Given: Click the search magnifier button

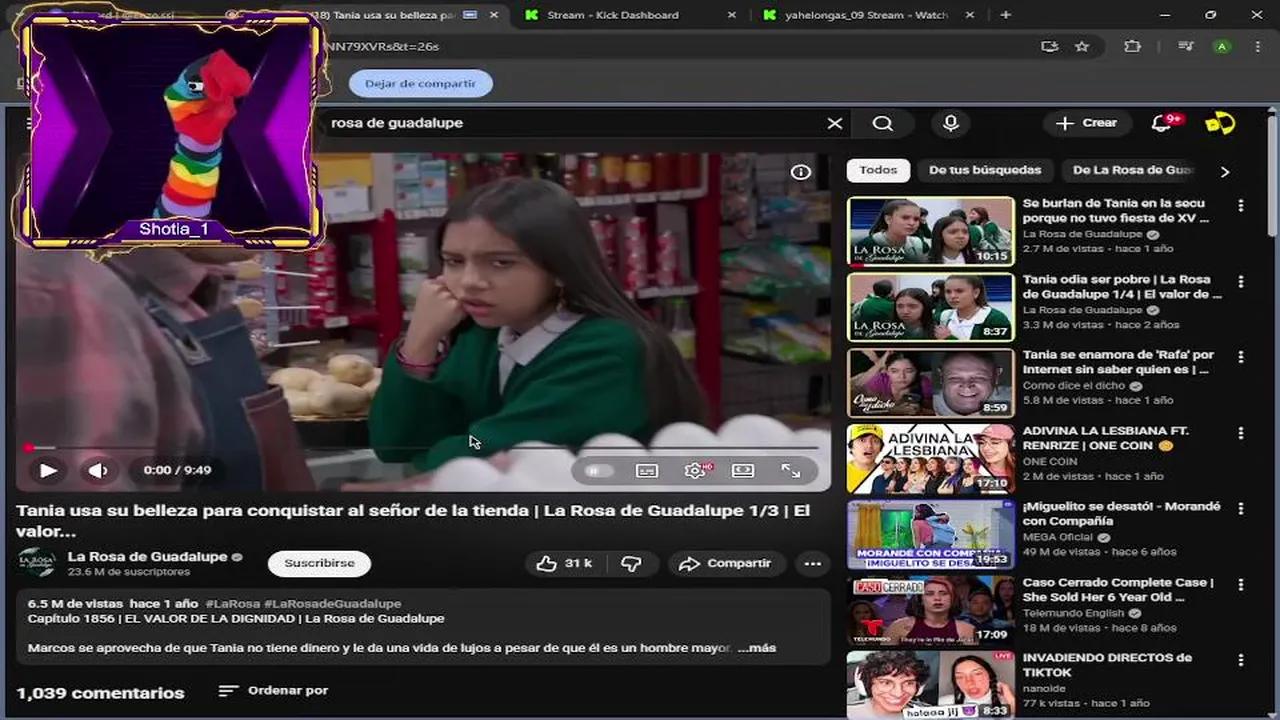Looking at the screenshot, I should click(x=883, y=123).
